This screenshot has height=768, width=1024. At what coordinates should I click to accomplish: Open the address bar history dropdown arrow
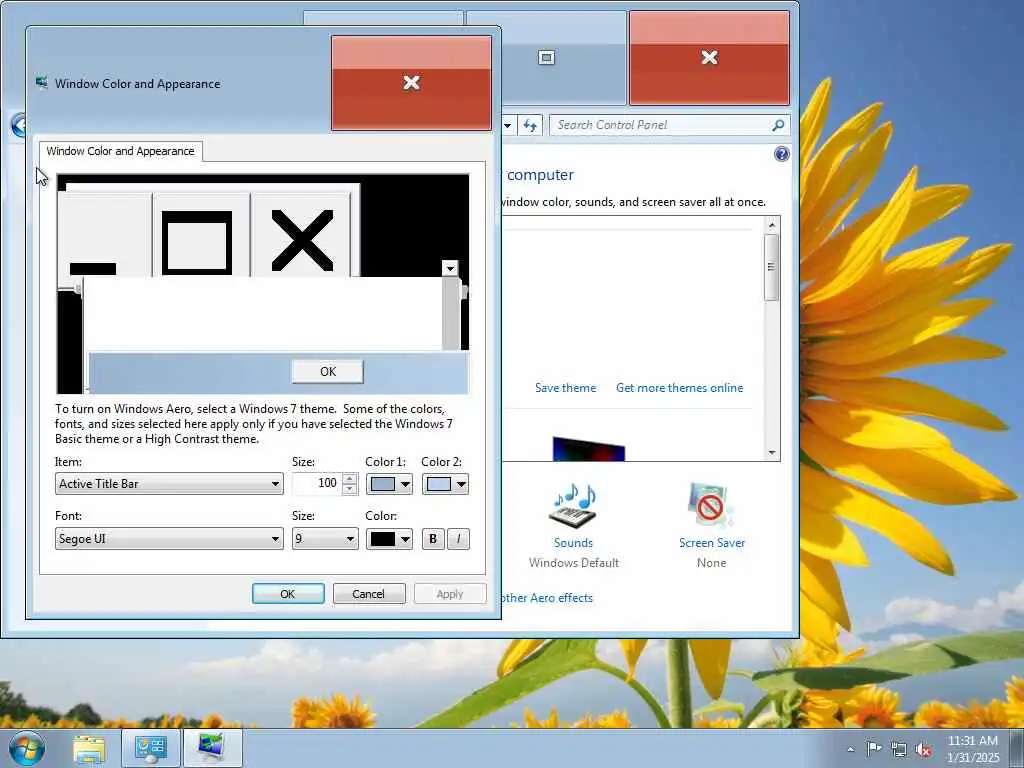(507, 125)
